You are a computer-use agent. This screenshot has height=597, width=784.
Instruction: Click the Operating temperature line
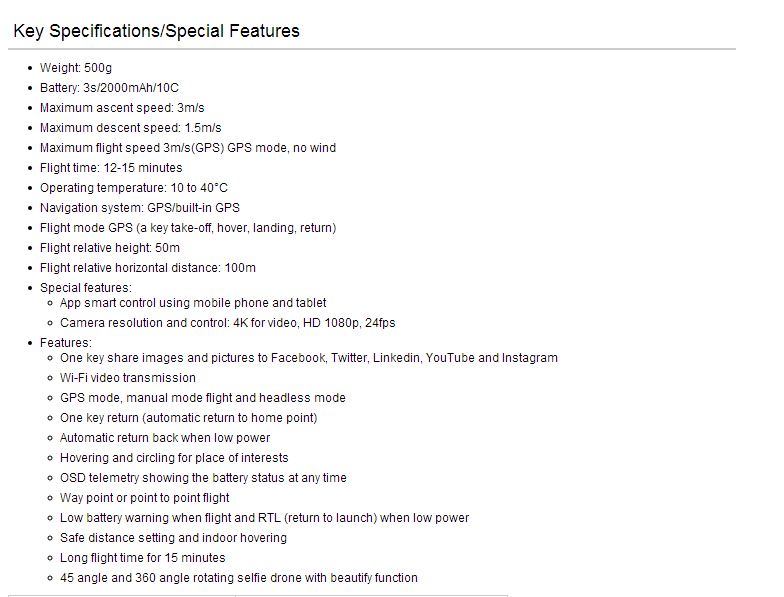coord(134,188)
